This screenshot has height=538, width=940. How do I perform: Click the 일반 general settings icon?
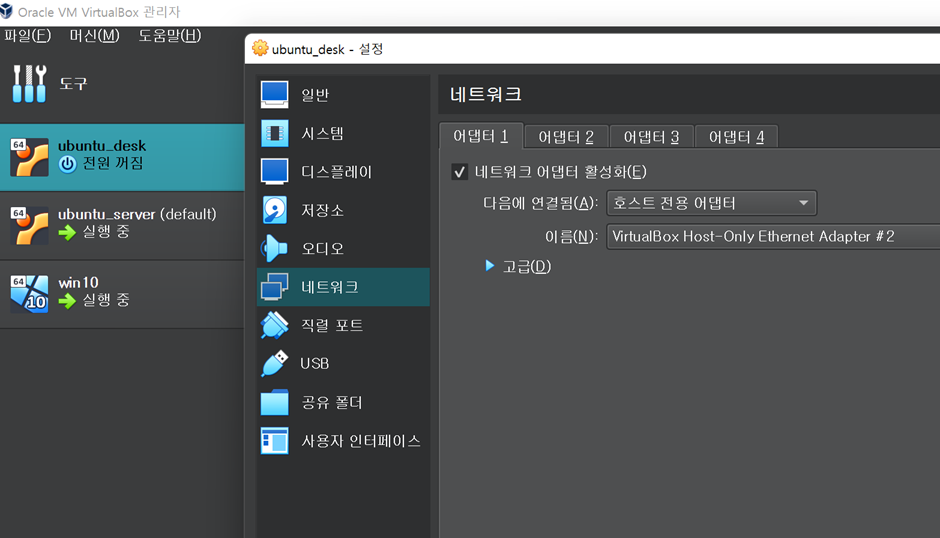[275, 95]
